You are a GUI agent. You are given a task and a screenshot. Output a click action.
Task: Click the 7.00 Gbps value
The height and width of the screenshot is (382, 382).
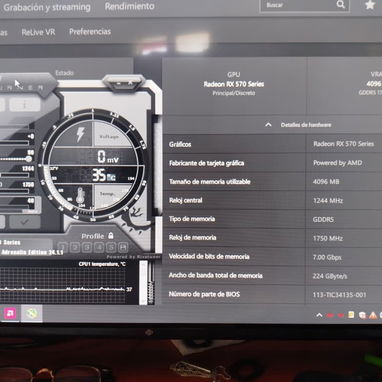click(327, 257)
